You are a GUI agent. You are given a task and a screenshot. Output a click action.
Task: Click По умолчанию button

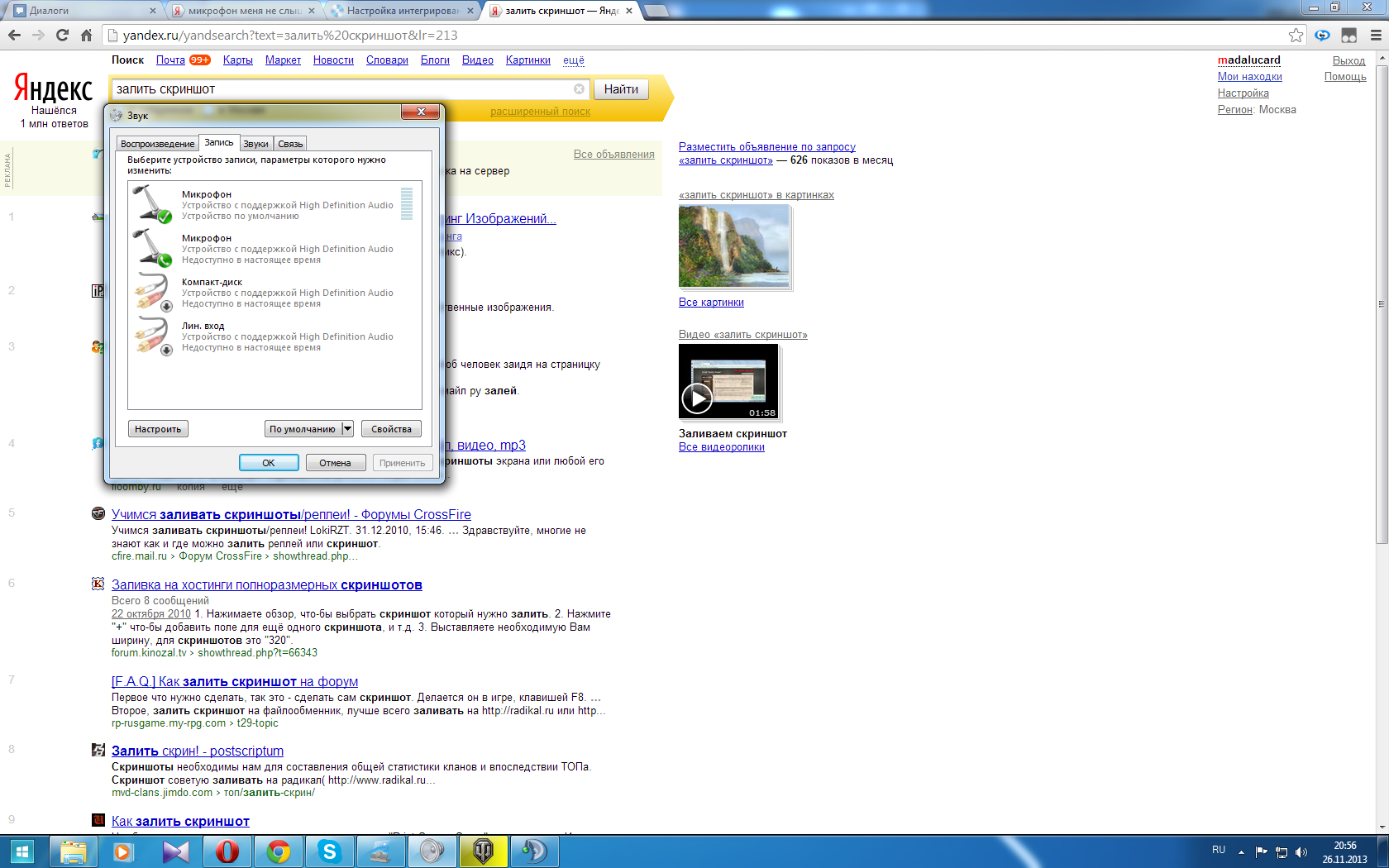click(303, 429)
